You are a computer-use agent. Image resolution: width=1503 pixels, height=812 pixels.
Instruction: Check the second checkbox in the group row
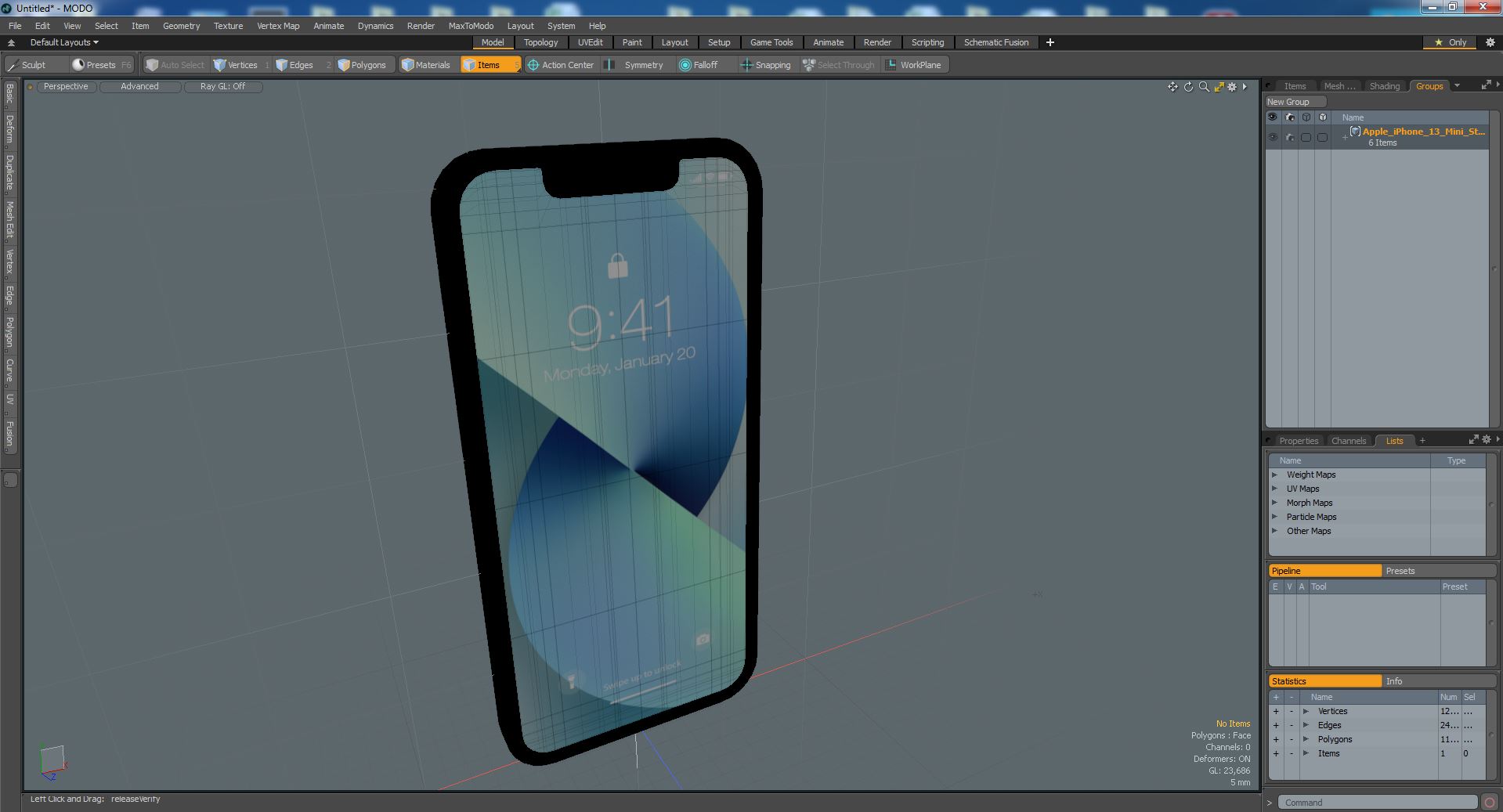(x=1322, y=137)
